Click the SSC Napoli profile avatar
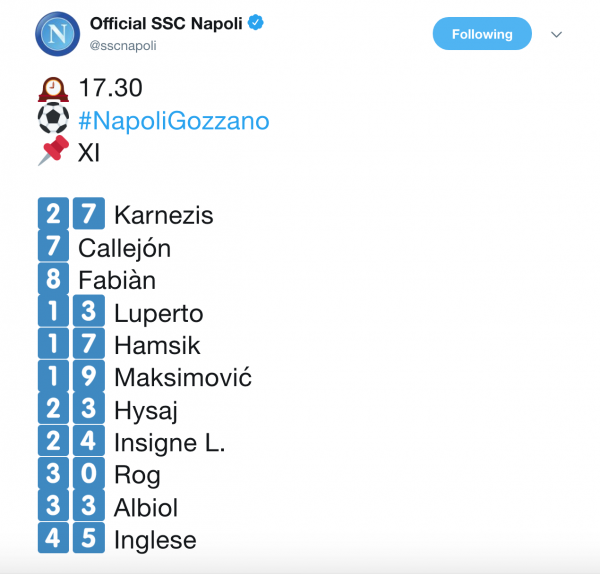 tap(57, 34)
